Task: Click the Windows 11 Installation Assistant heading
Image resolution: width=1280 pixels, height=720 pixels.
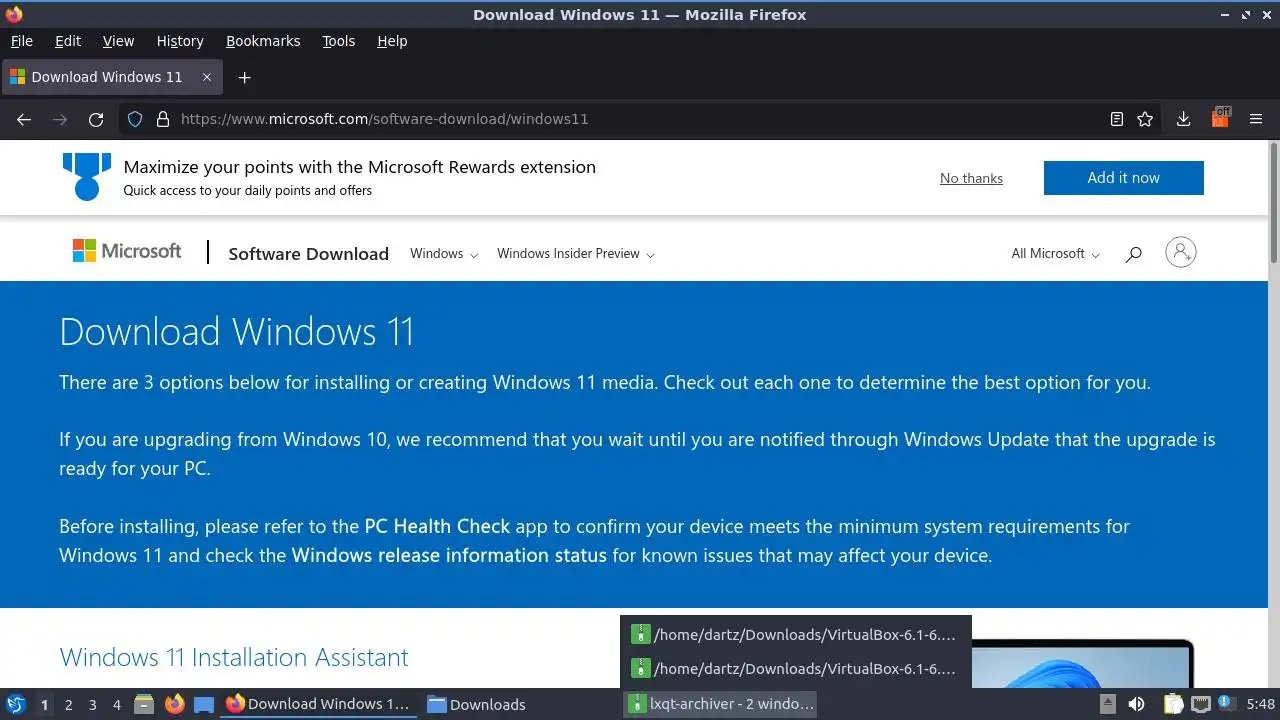Action: 234,657
